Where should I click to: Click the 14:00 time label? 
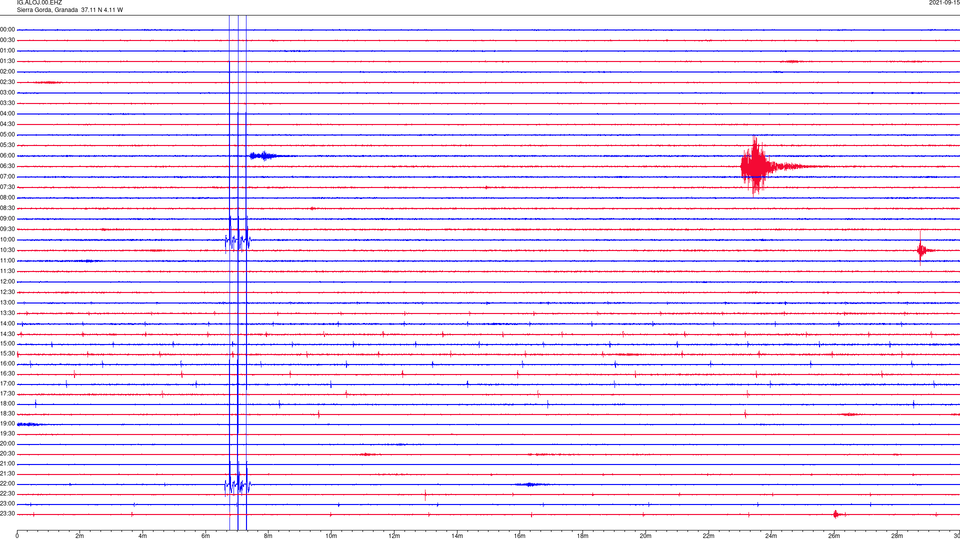click(x=7, y=323)
